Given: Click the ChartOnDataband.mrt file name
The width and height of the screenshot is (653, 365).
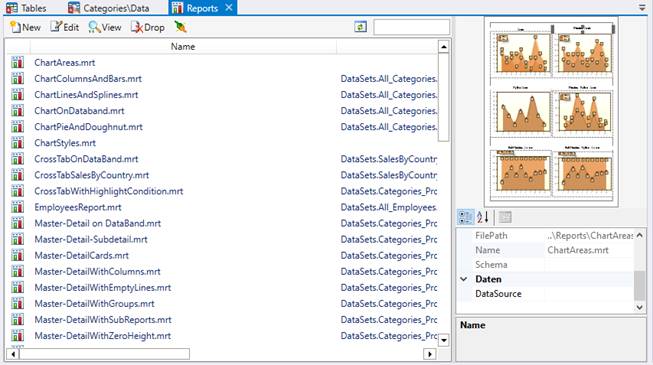Looking at the screenshot, I should coord(79,111).
